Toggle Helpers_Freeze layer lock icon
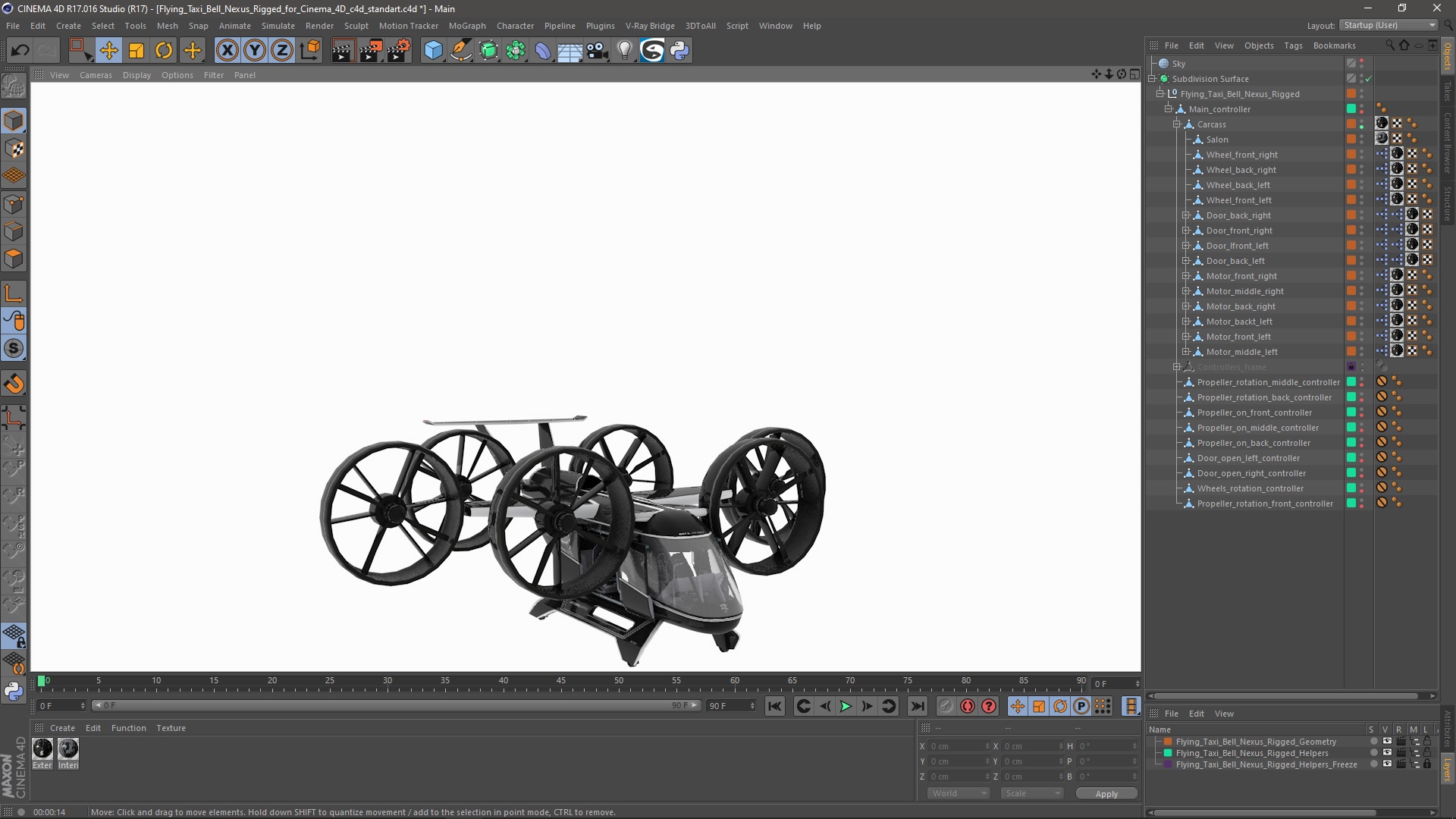The width and height of the screenshot is (1456, 819). pyautogui.click(x=1427, y=764)
